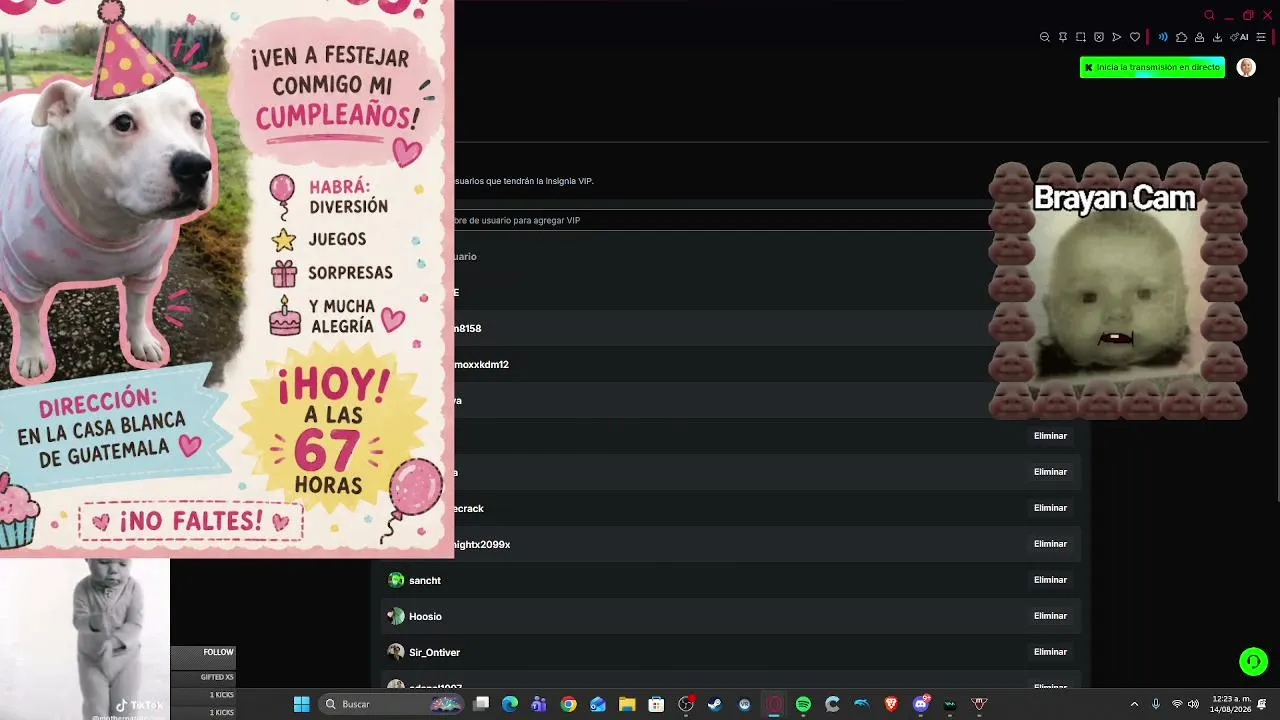Click Eliminar in the ightx2099x row

(x=1050, y=544)
